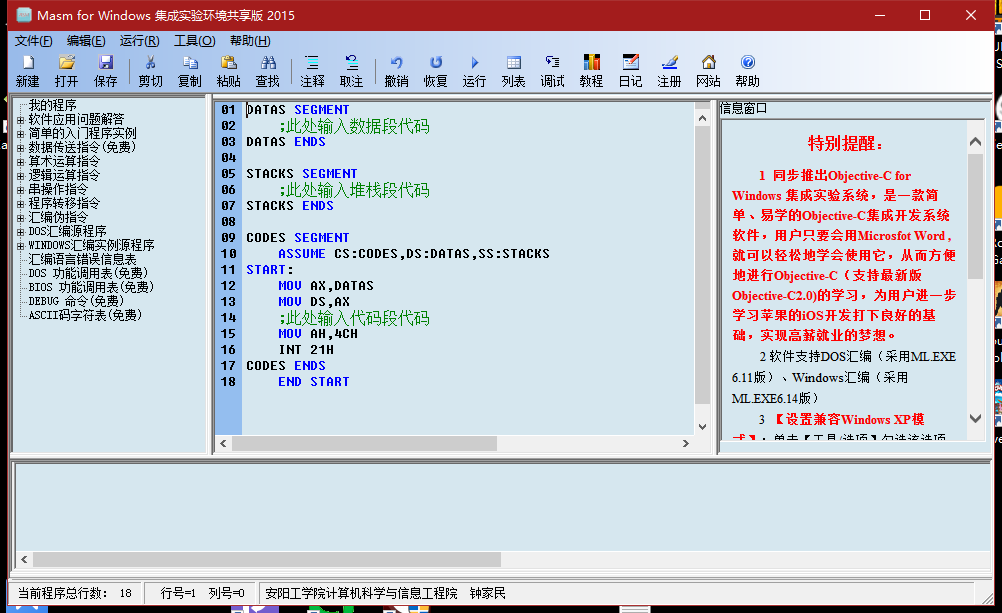The width and height of the screenshot is (1002, 613).
Task: Expand the 算术运算指令 tree node
Action: coord(21,161)
